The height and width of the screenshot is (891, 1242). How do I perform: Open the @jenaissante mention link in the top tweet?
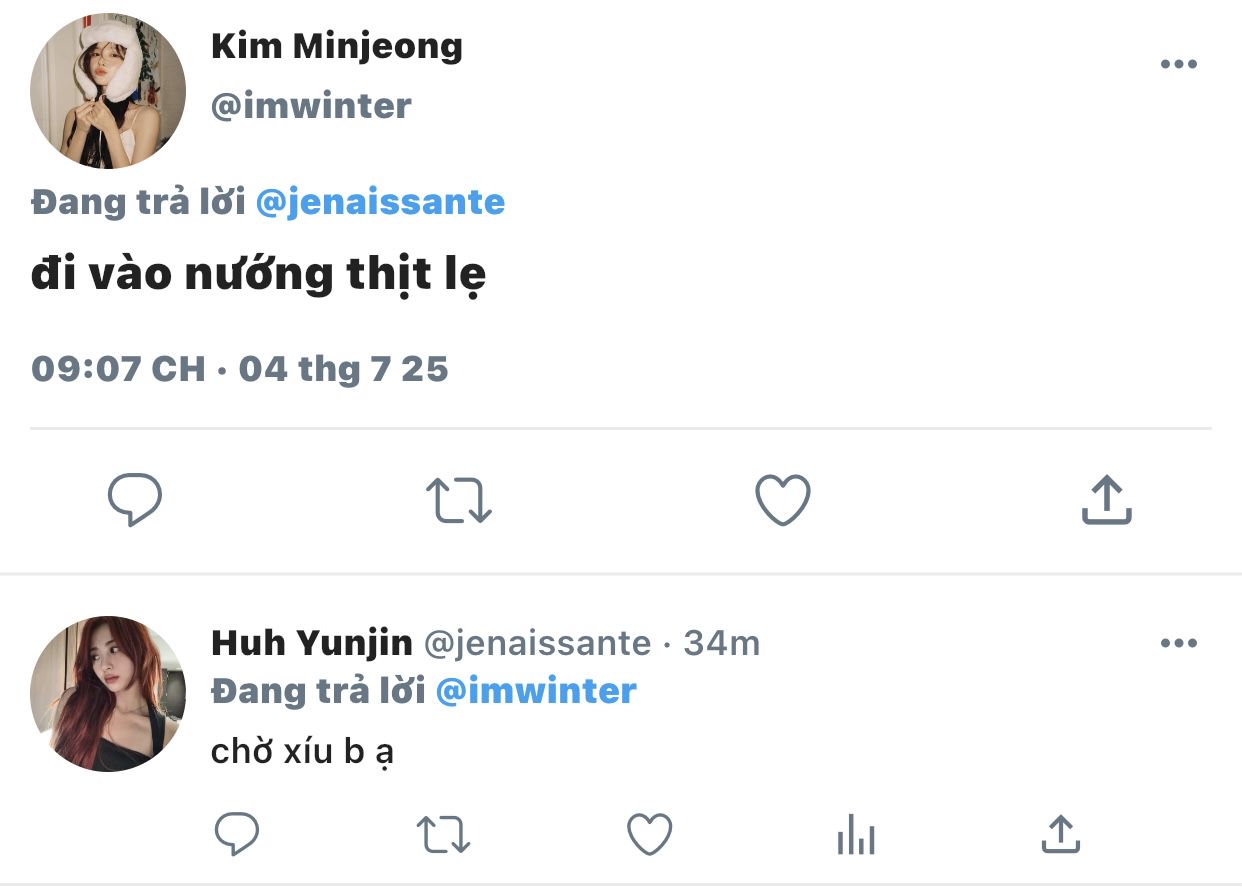tap(380, 203)
